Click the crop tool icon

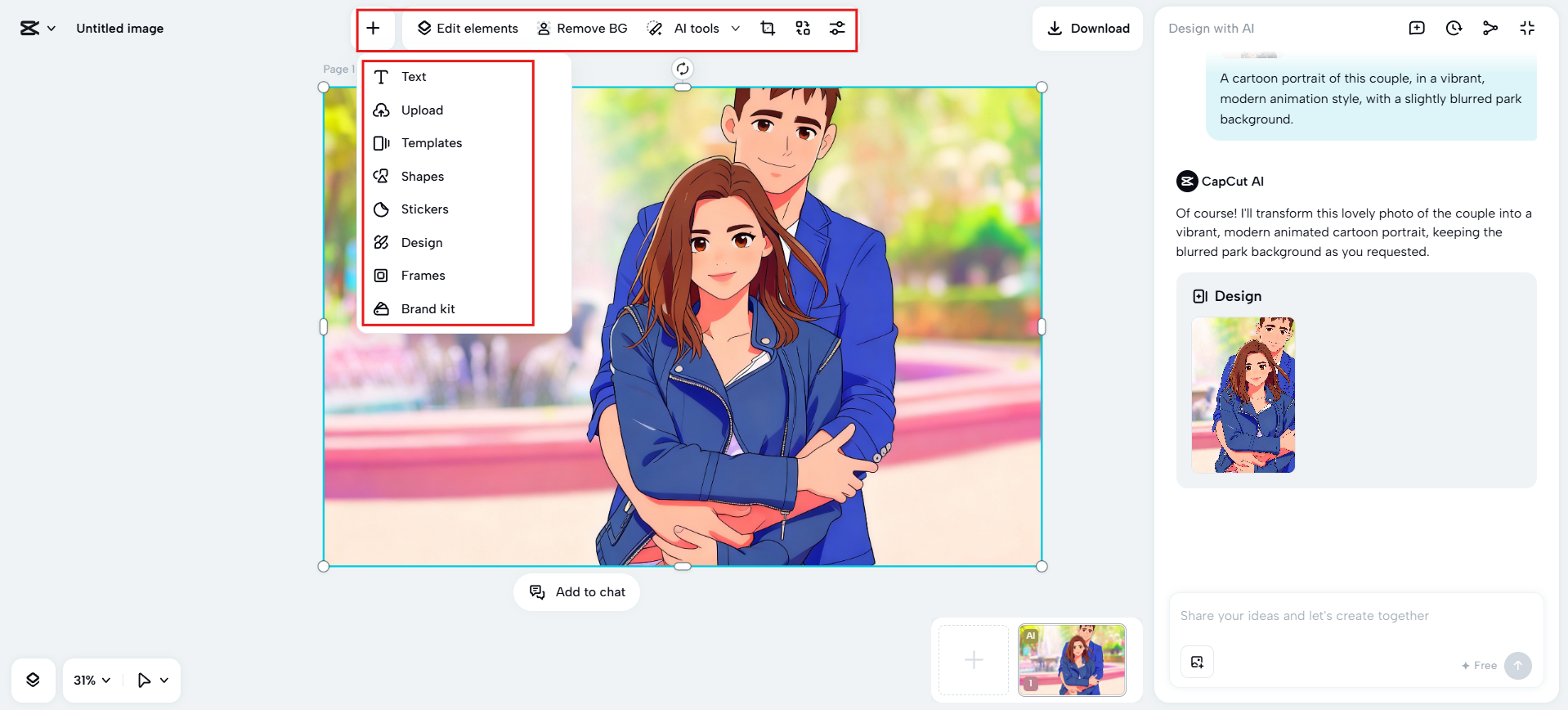pyautogui.click(x=768, y=29)
